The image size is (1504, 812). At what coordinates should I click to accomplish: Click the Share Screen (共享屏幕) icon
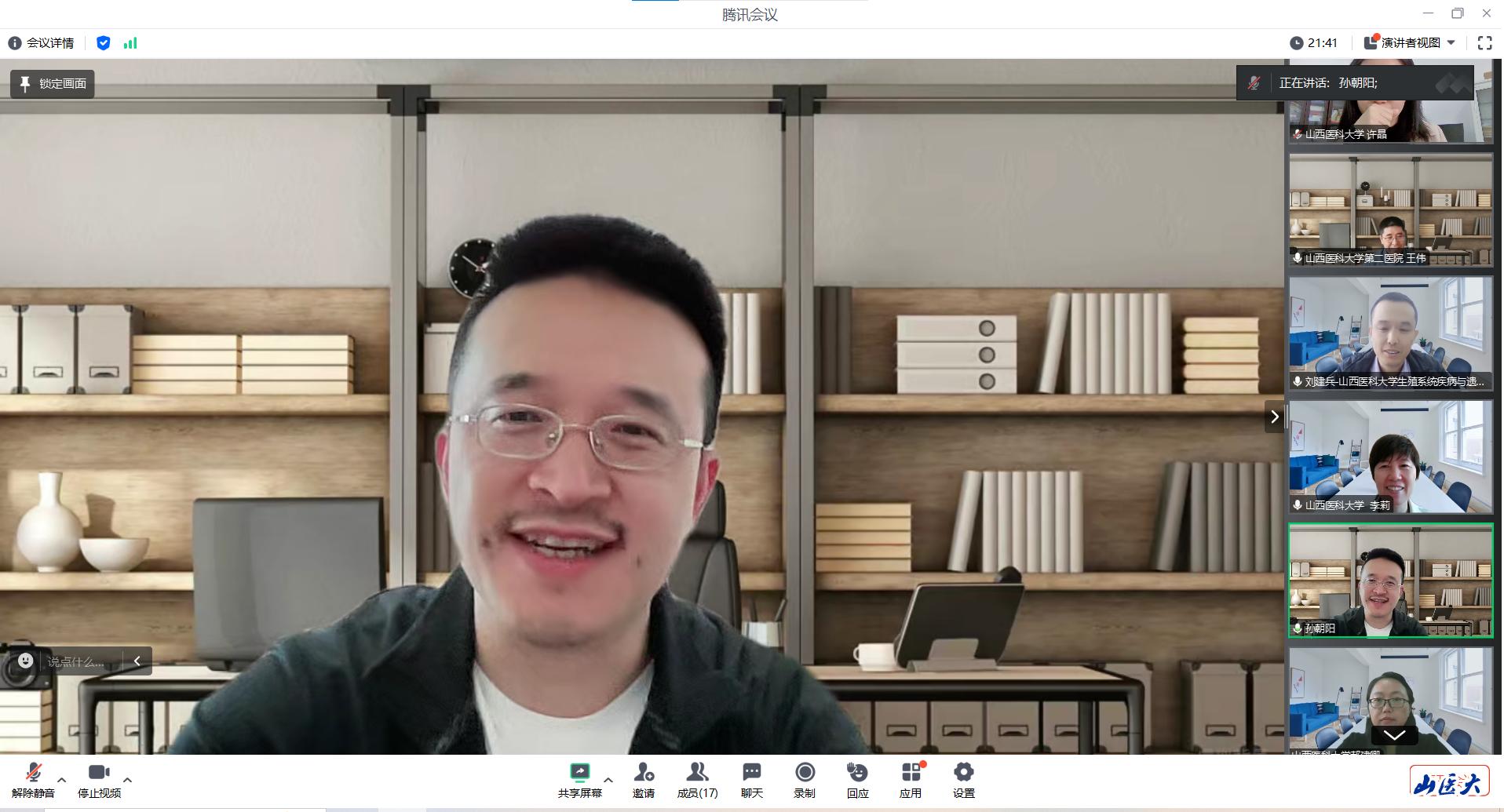click(x=579, y=774)
